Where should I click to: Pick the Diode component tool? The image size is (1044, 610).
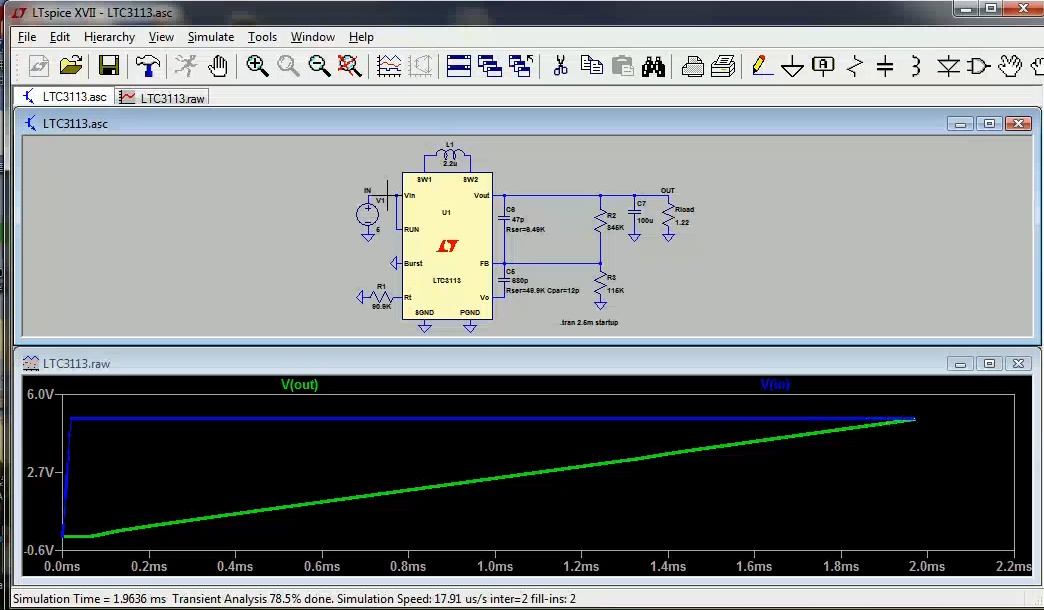tap(948, 66)
